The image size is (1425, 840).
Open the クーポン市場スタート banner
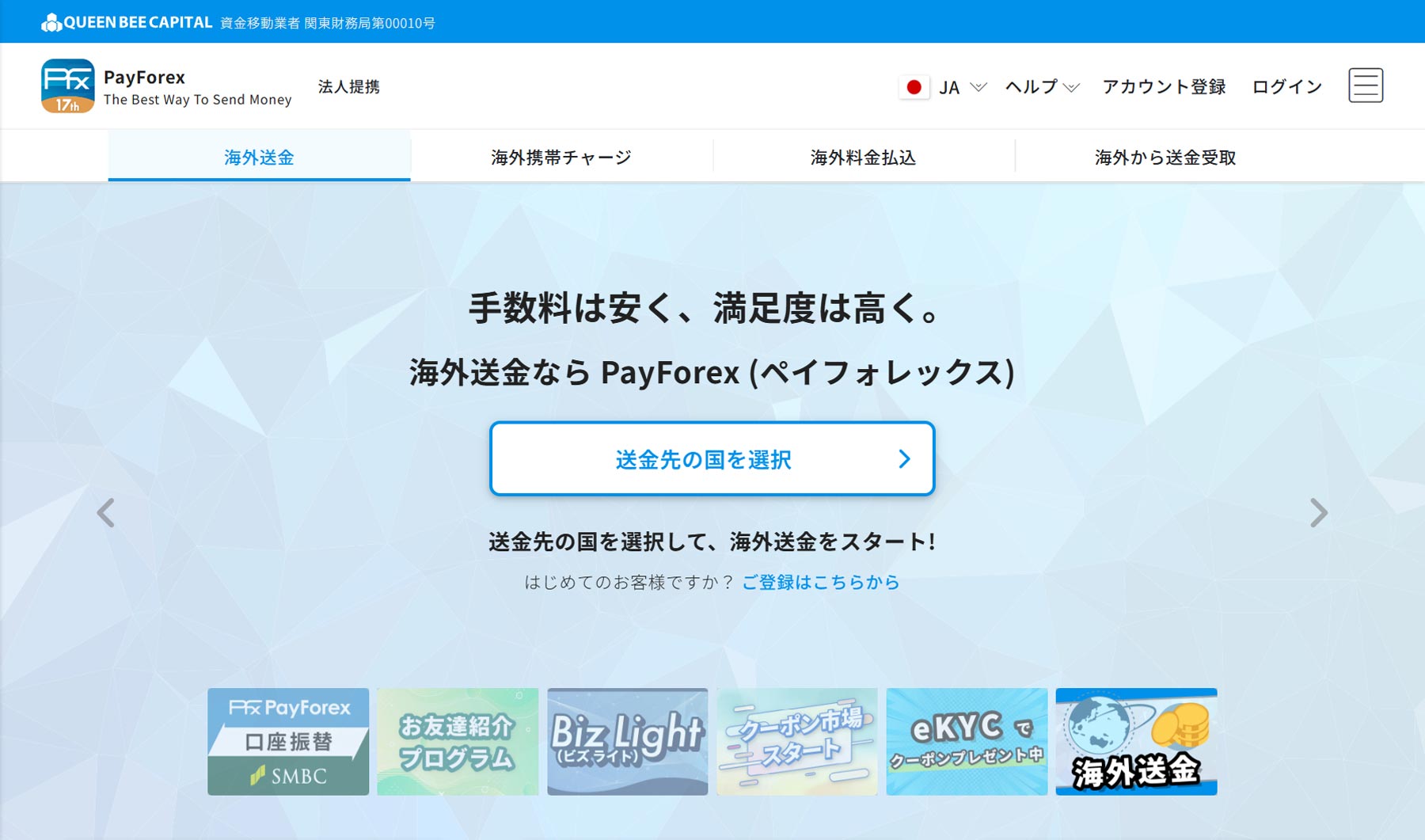[x=797, y=741]
